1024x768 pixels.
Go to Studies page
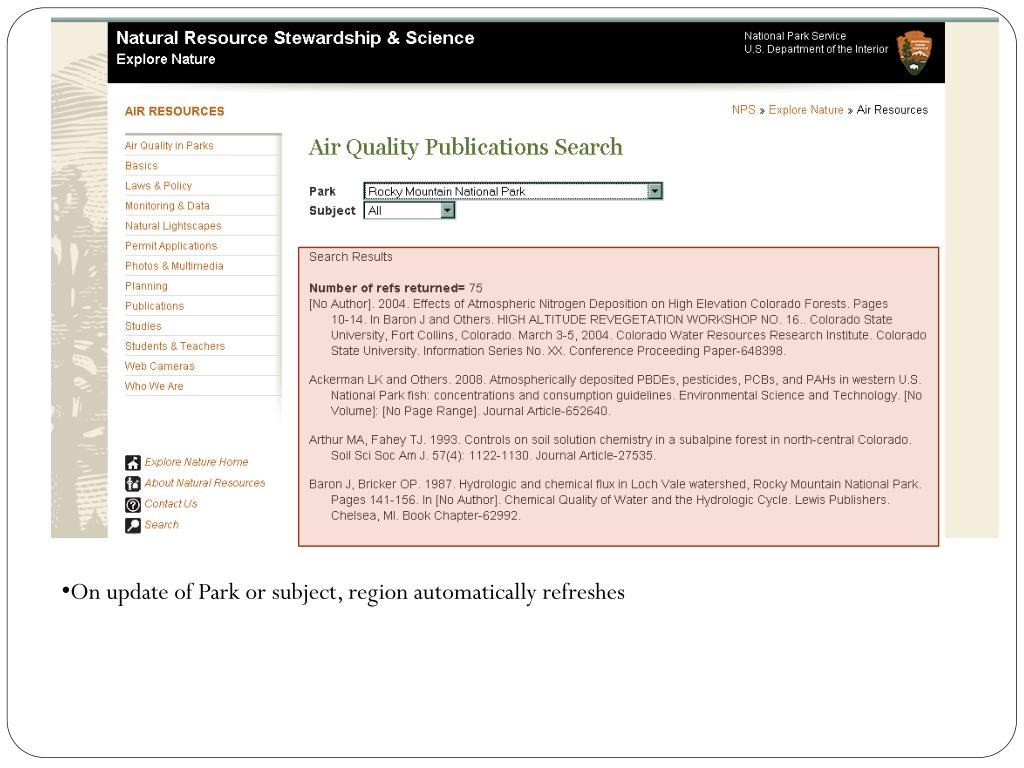pos(143,326)
